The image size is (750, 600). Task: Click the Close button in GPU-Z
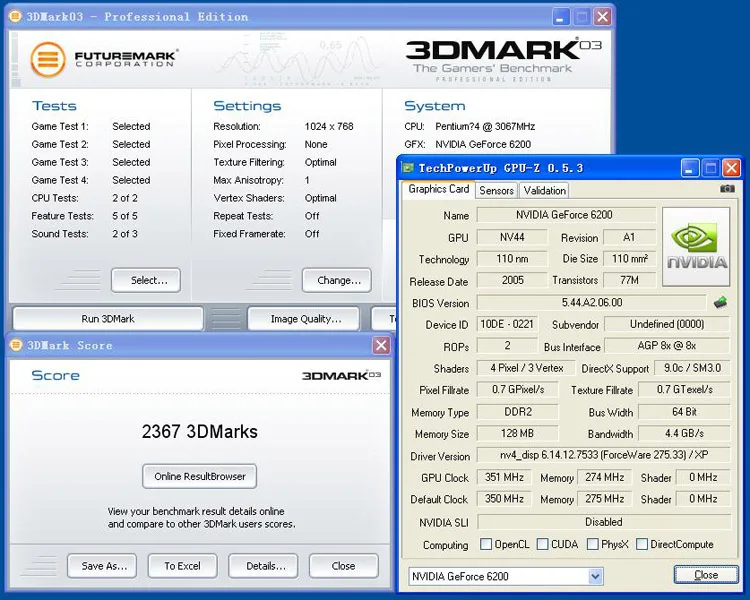tap(706, 575)
